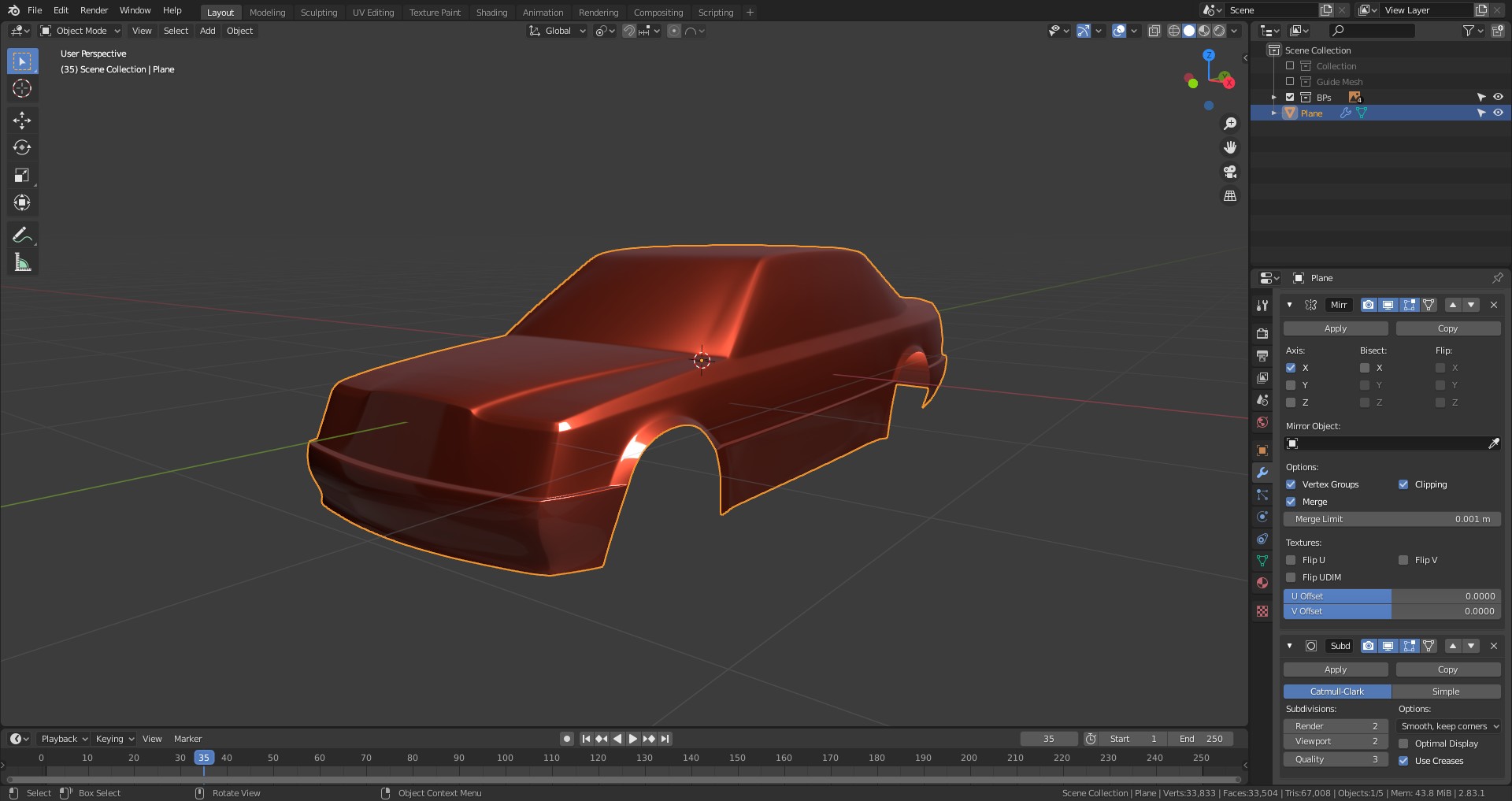Apply the Mirror modifier
The image size is (1512, 801).
tap(1335, 328)
